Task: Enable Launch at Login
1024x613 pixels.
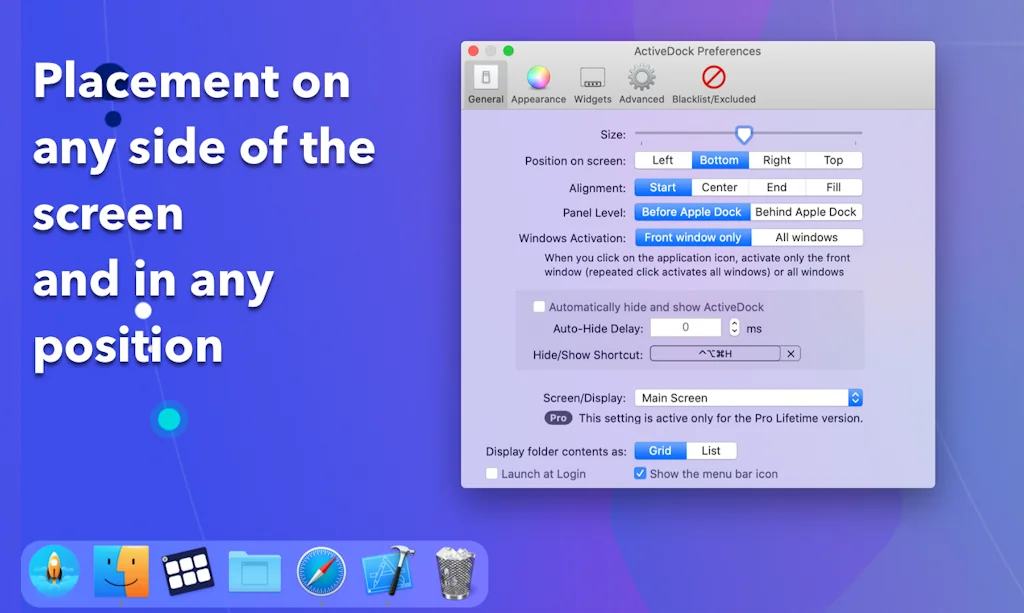Action: click(491, 474)
